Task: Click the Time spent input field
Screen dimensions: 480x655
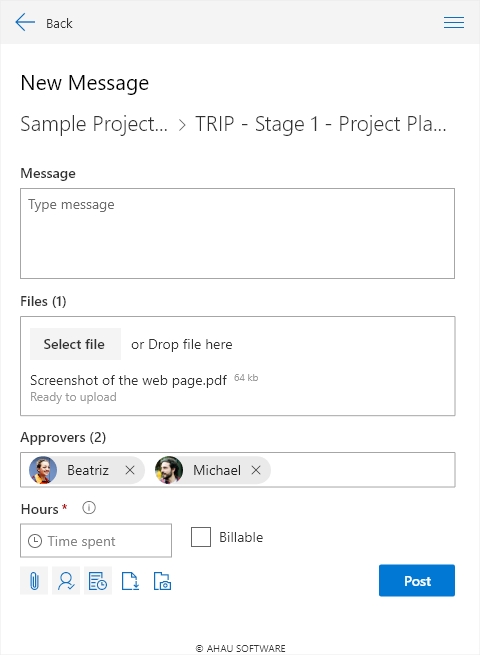Action: 96,541
